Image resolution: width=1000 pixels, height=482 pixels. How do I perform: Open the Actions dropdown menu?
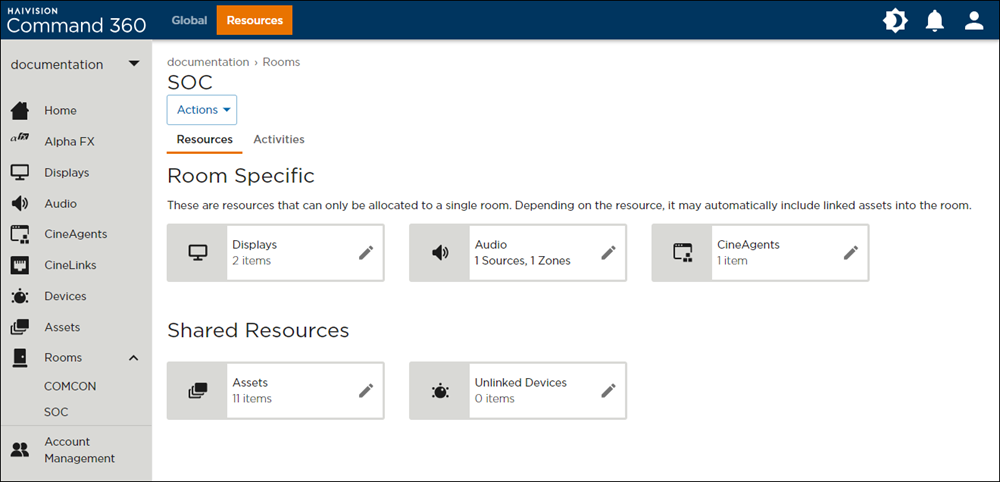pos(202,110)
